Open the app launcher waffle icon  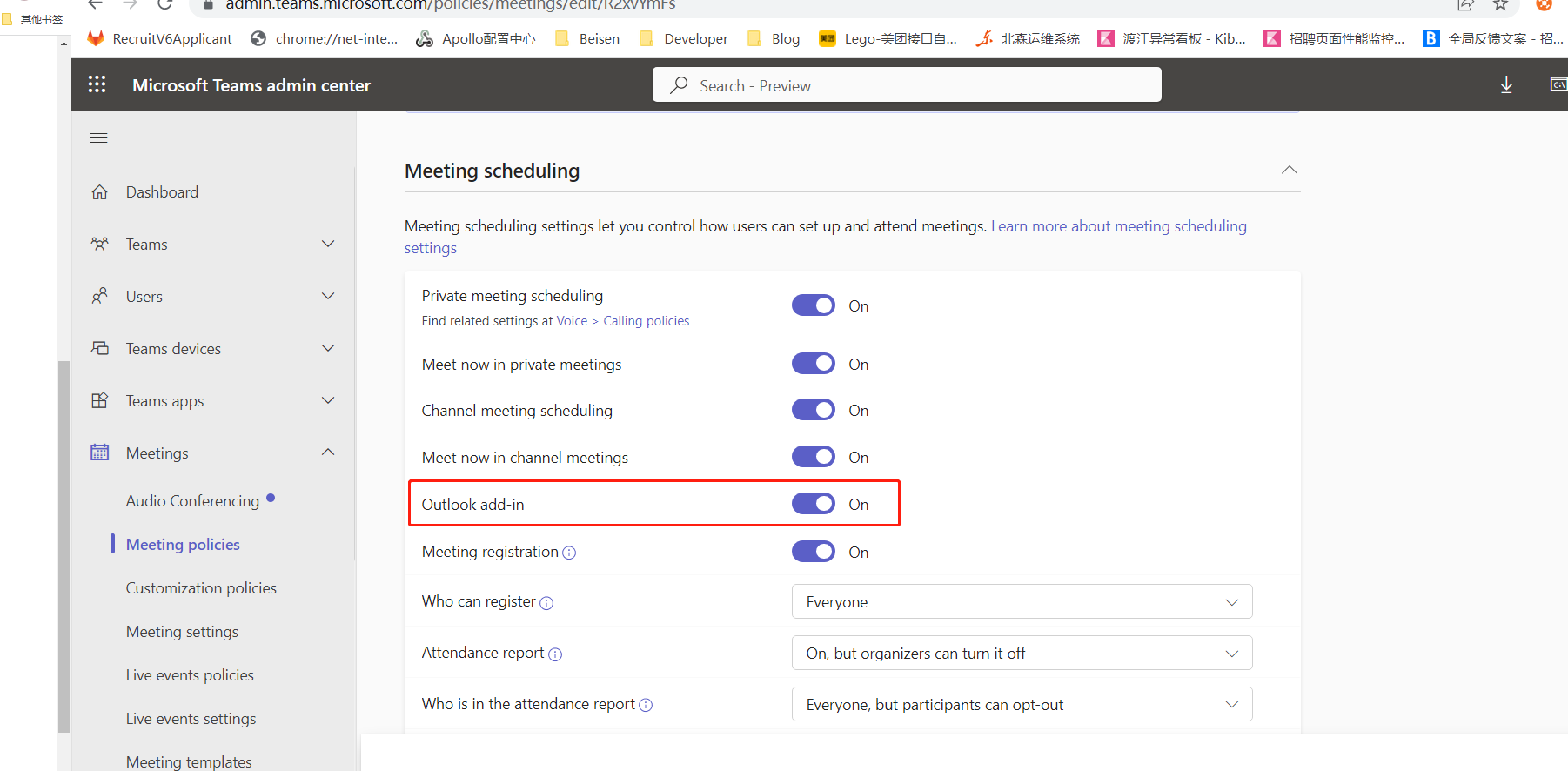[97, 84]
